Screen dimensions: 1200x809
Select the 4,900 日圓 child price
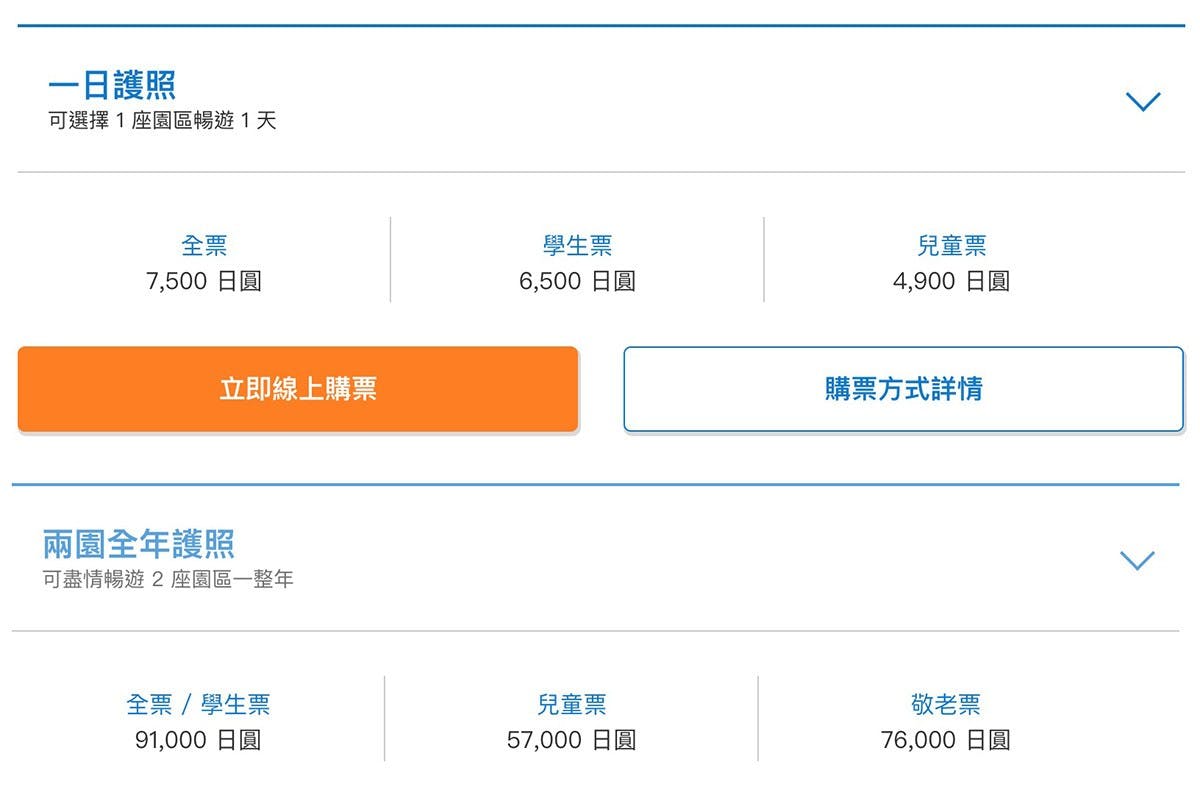[951, 281]
